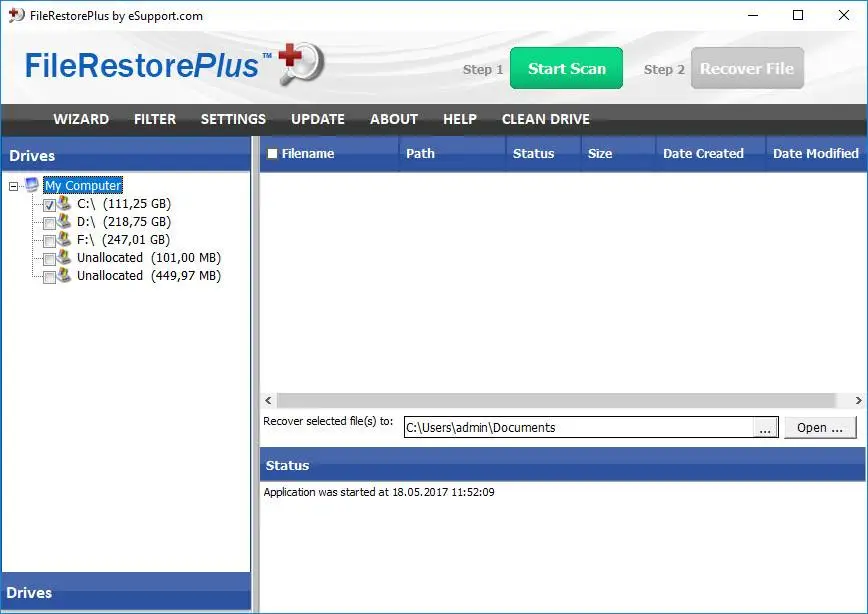Click the D:\ drive icon

click(64, 221)
